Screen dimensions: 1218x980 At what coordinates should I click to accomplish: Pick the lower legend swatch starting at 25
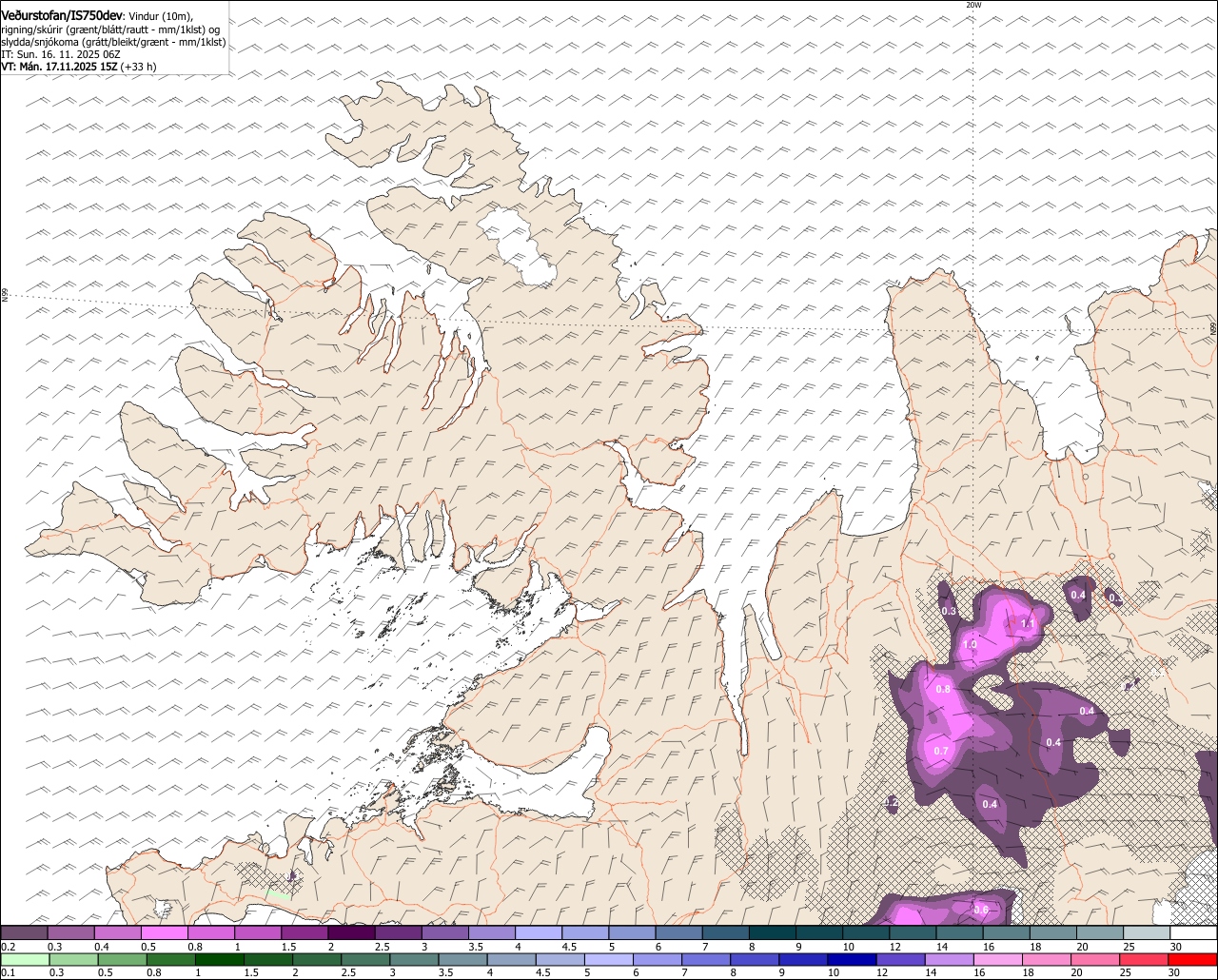click(x=1145, y=959)
